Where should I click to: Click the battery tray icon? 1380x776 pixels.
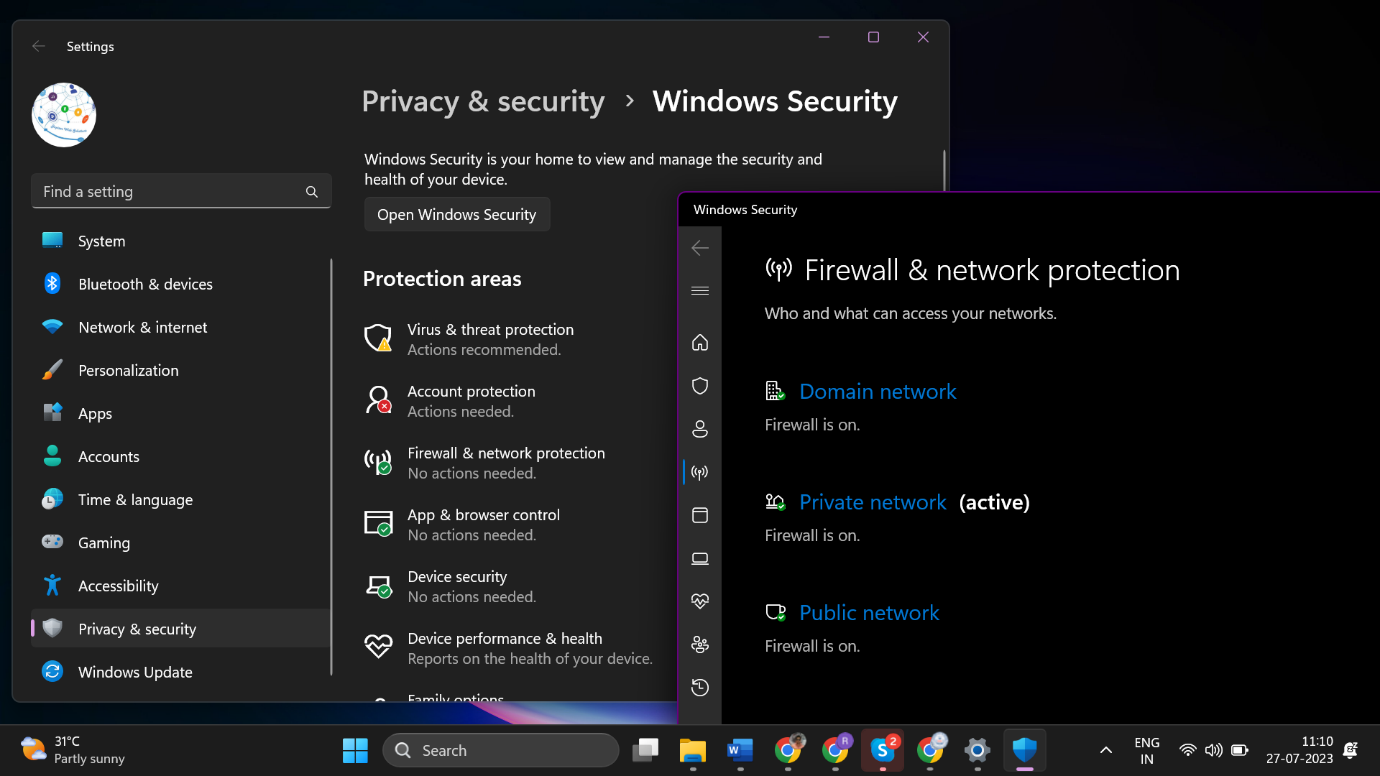(1240, 750)
